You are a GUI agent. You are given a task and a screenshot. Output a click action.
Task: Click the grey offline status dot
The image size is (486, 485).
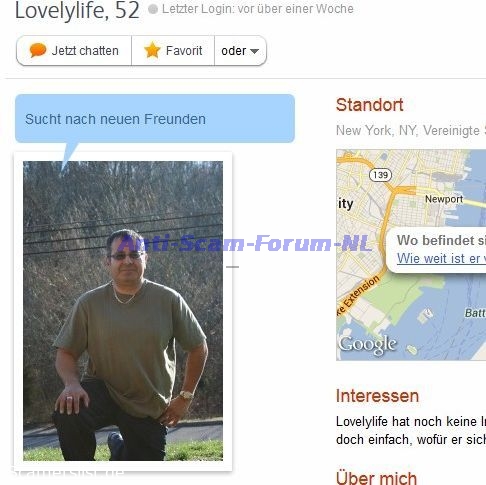(x=153, y=9)
